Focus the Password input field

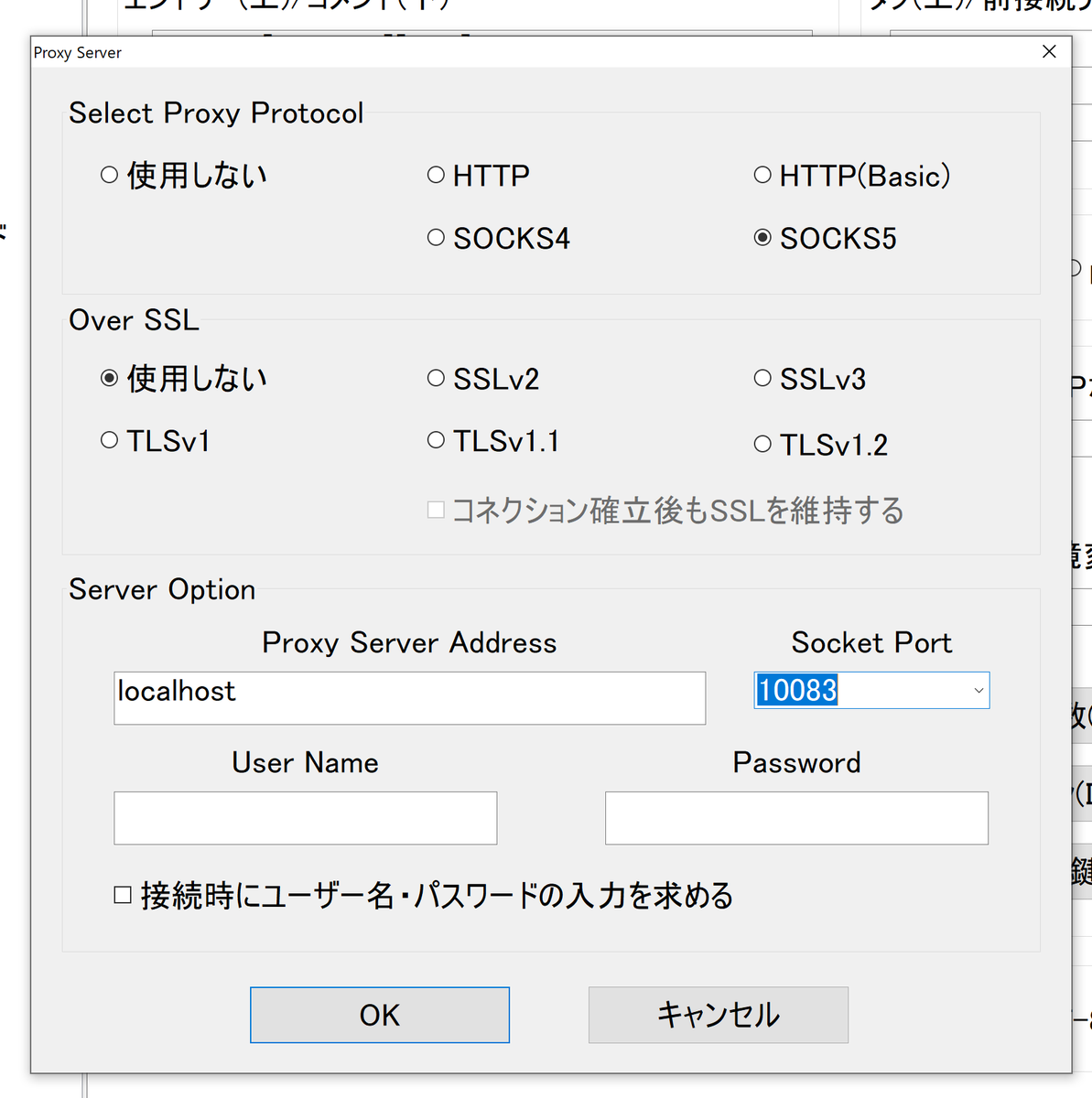[796, 818]
